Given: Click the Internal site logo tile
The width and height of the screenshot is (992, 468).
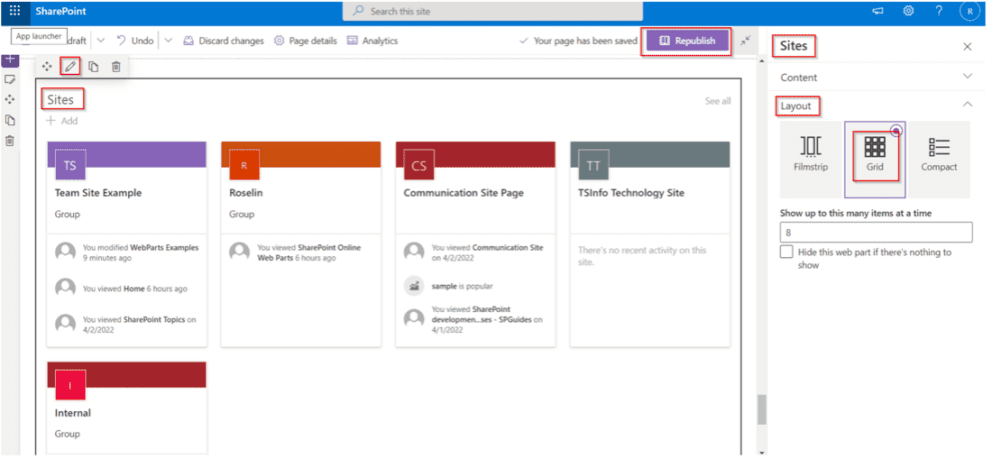Looking at the screenshot, I should (70, 385).
